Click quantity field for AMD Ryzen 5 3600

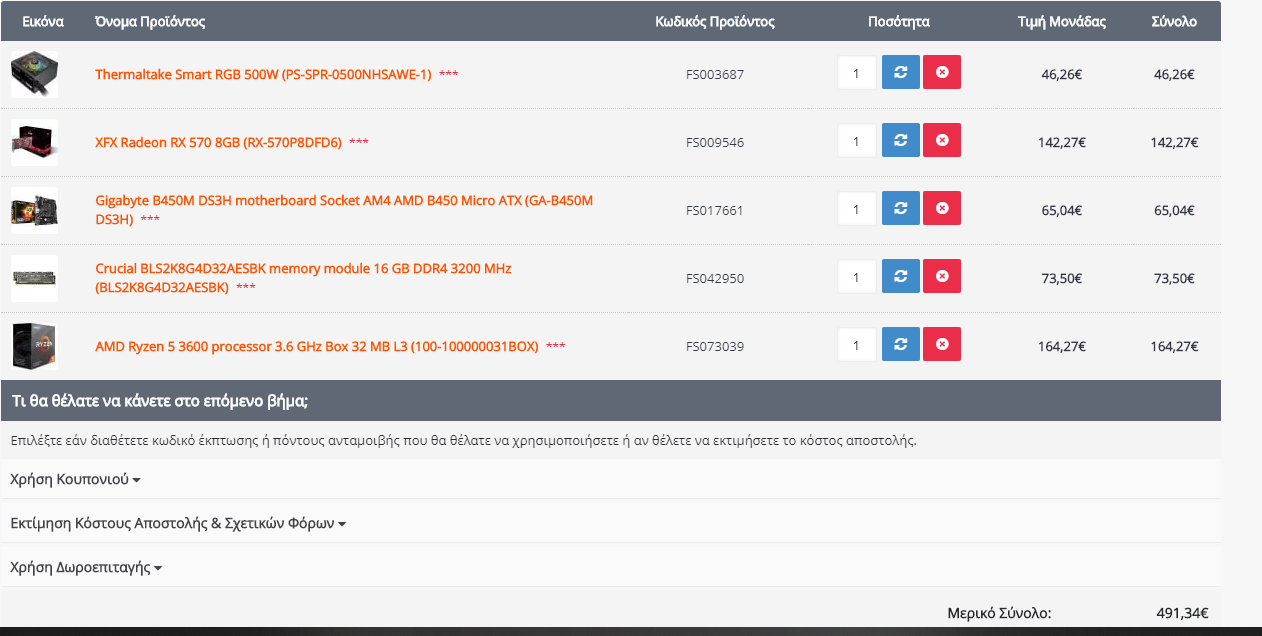(x=856, y=345)
